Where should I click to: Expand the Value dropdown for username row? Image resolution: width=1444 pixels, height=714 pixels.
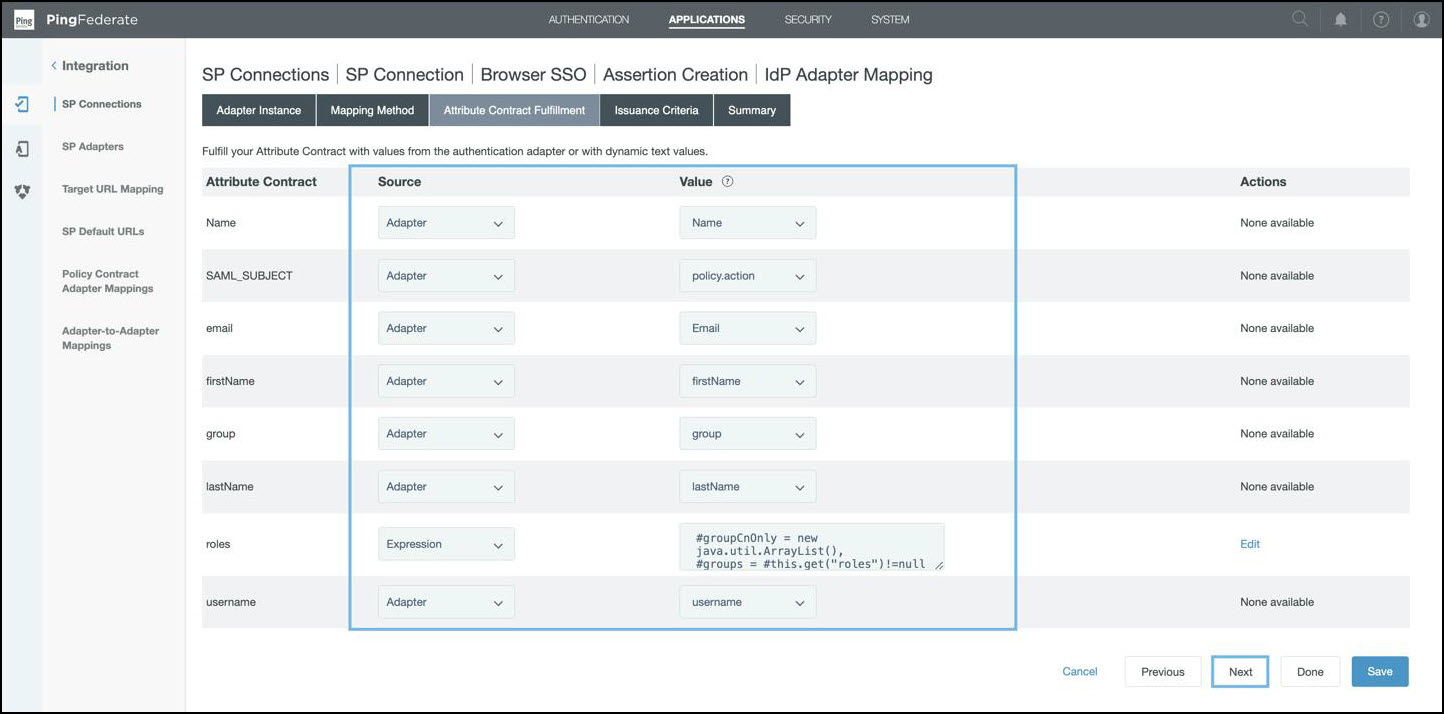click(747, 602)
